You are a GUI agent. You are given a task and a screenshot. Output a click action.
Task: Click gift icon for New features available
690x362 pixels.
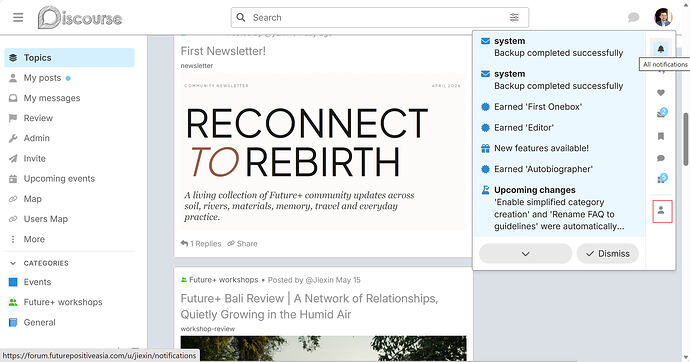pos(485,148)
